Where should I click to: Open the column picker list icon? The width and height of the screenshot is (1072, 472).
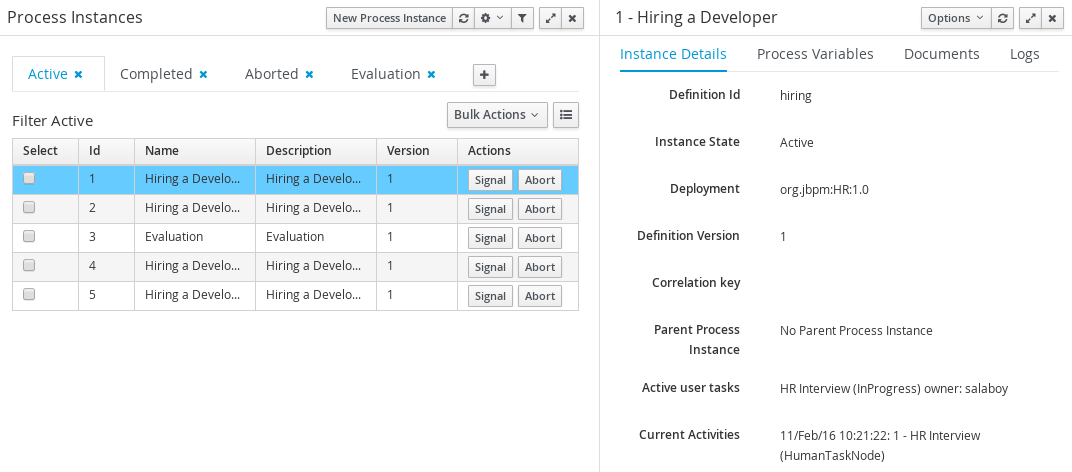[566, 115]
